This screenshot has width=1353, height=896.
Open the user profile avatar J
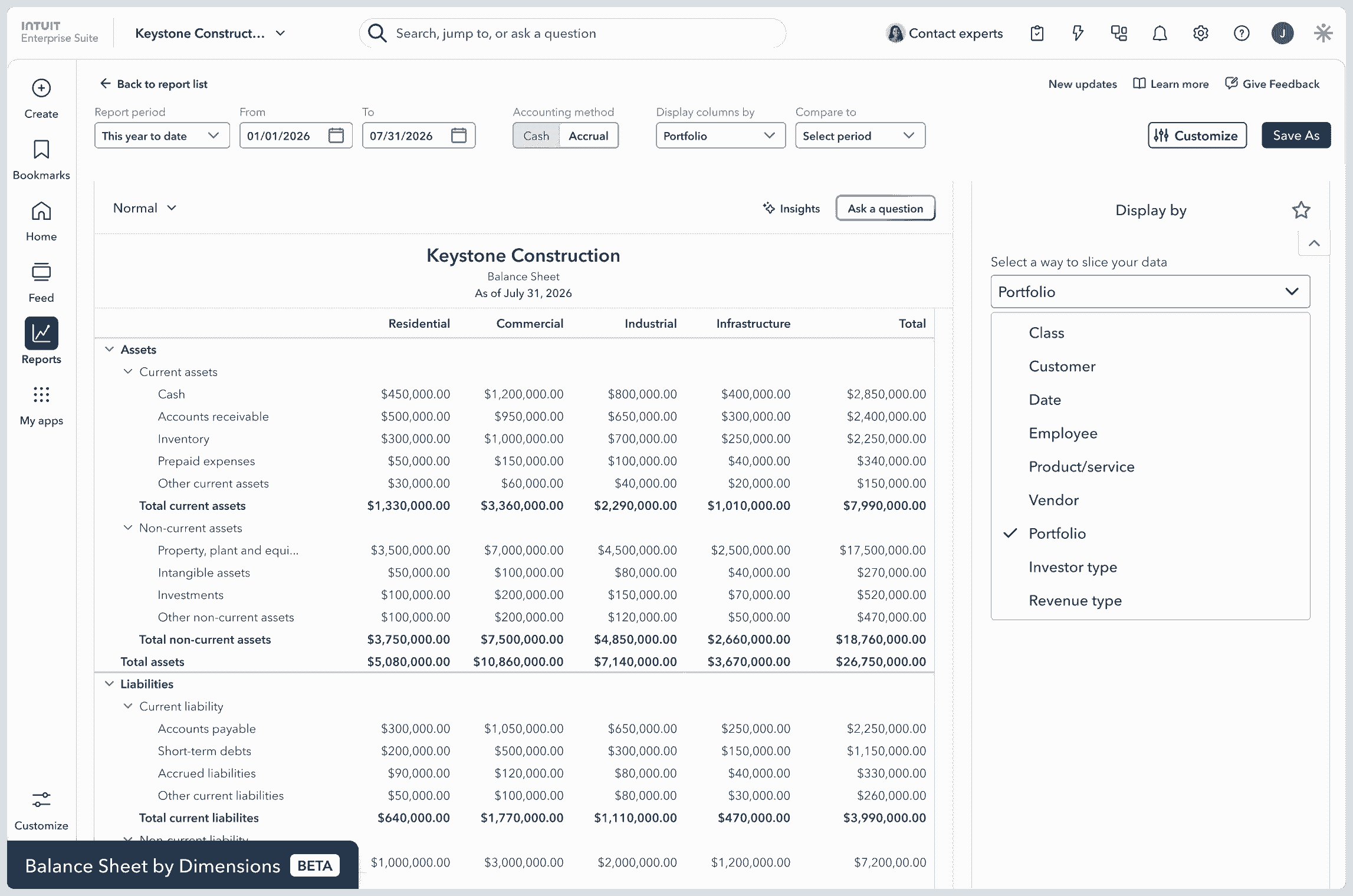tap(1282, 33)
